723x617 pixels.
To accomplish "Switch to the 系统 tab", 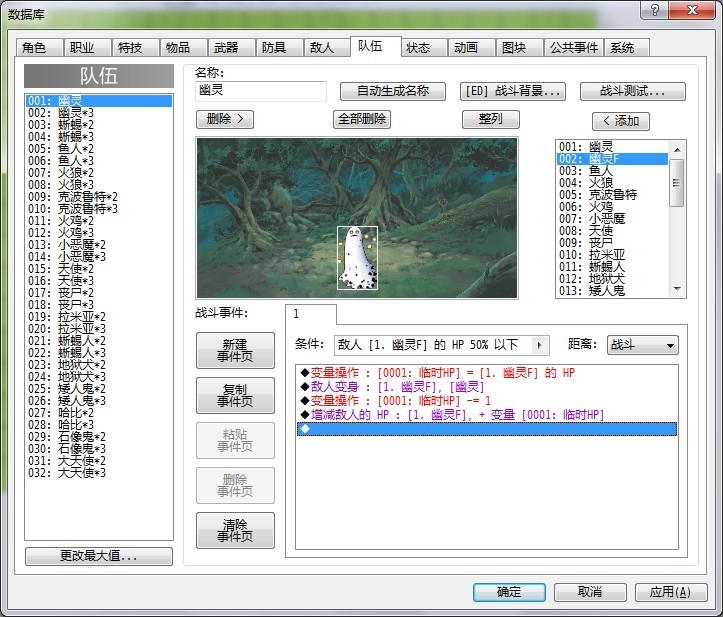I will click(x=626, y=47).
